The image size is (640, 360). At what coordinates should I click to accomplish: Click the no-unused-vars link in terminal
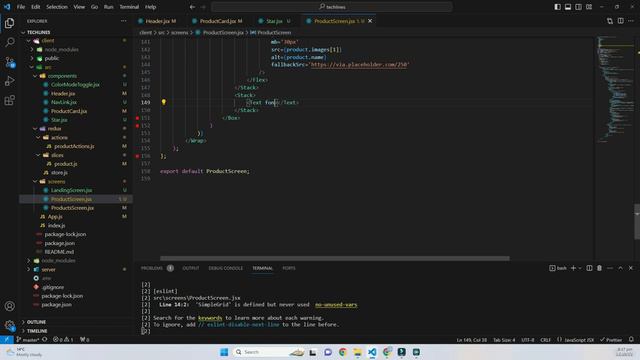tap(336, 304)
